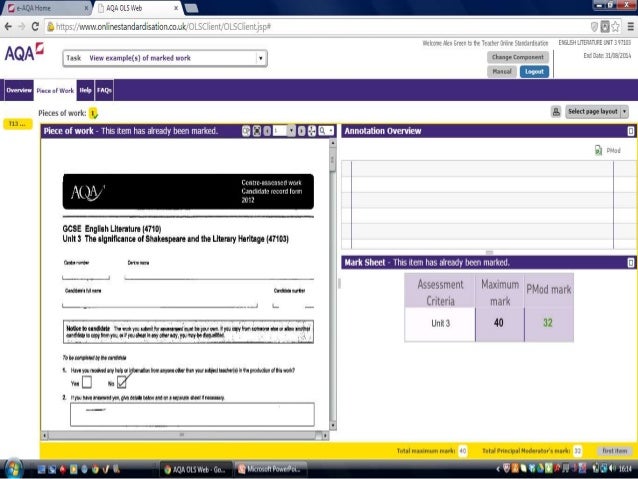Image resolution: width=638 pixels, height=479 pixels.
Task: Click document horizontal scrollbar left arrow
Action: (x=44, y=436)
